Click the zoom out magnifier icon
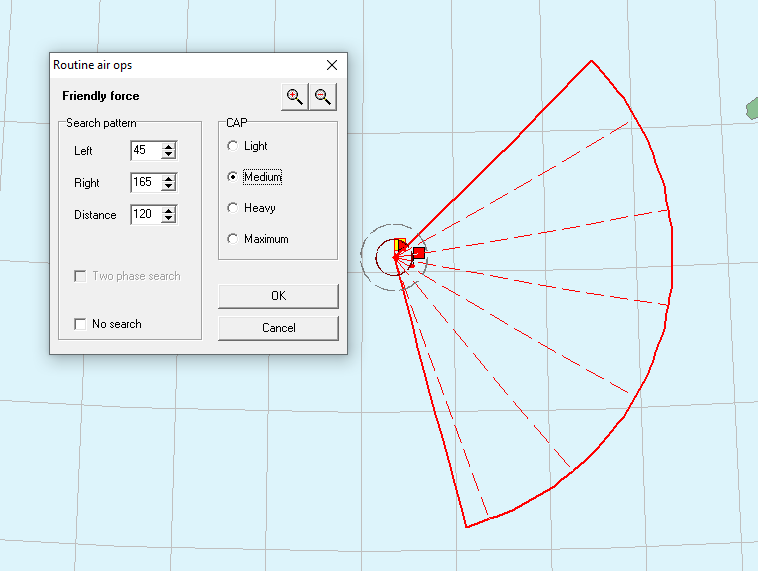758x571 pixels. [322, 96]
